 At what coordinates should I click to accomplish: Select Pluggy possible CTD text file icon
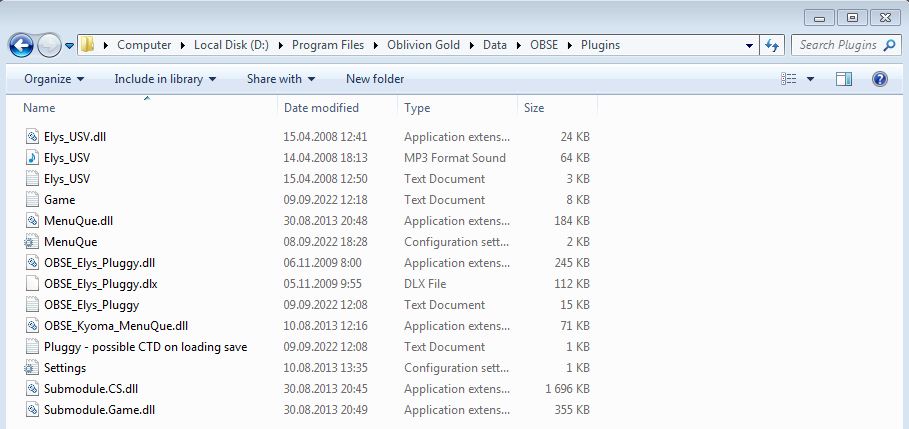click(x=32, y=347)
